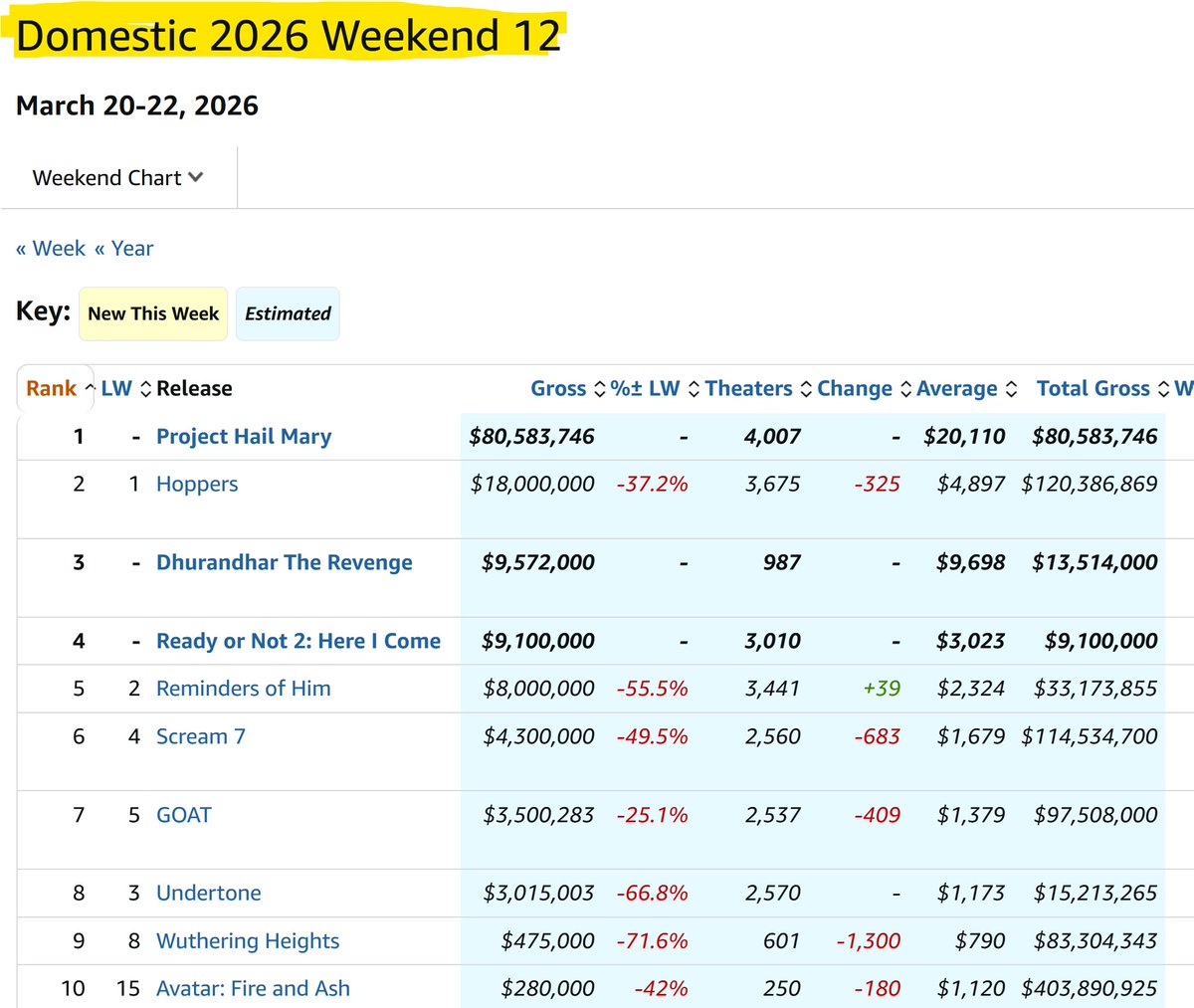Viewport: 1194px width, 1008px height.
Task: Open the Weekend Chart dropdown
Action: coord(117,178)
